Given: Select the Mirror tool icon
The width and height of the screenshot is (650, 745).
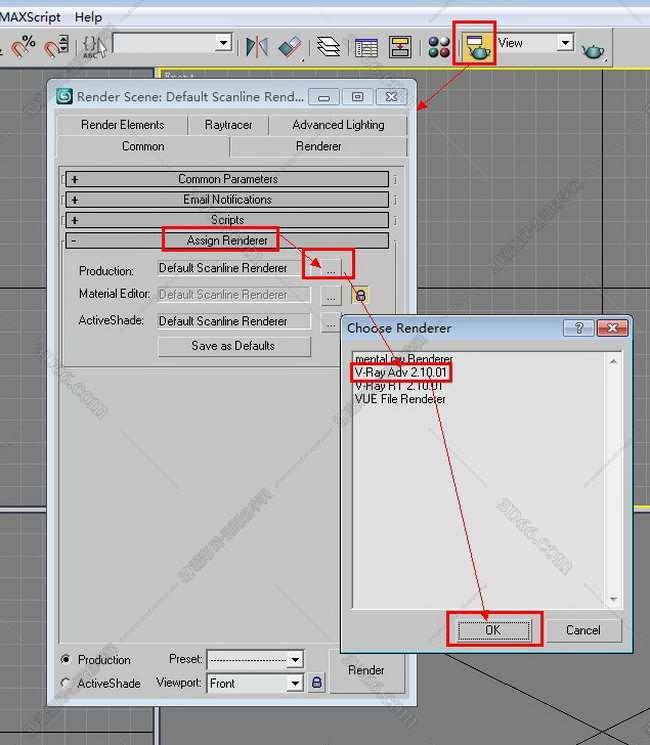Looking at the screenshot, I should pos(257,47).
